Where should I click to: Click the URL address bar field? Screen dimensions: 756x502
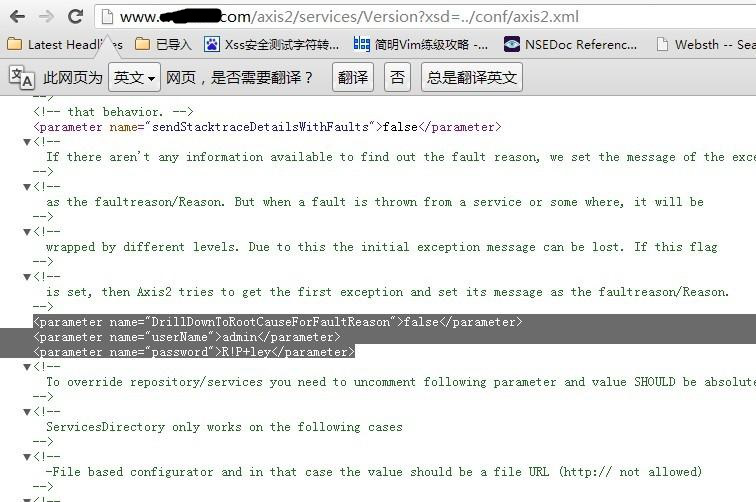(x=425, y=17)
